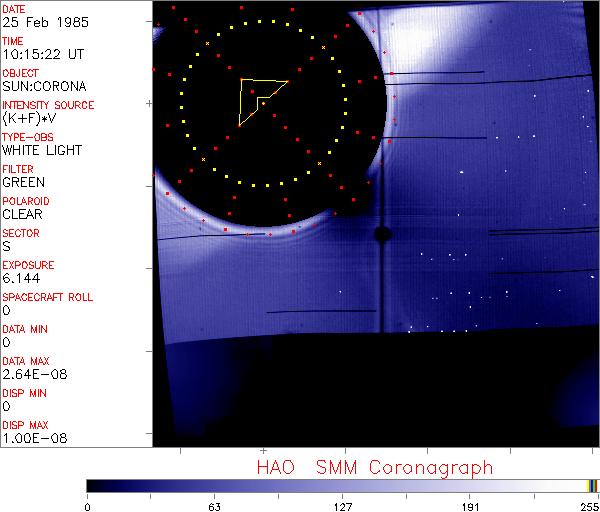This screenshot has height=512, width=600.
Task: Click the 127 tick label on the colorbar
Action: 342,505
